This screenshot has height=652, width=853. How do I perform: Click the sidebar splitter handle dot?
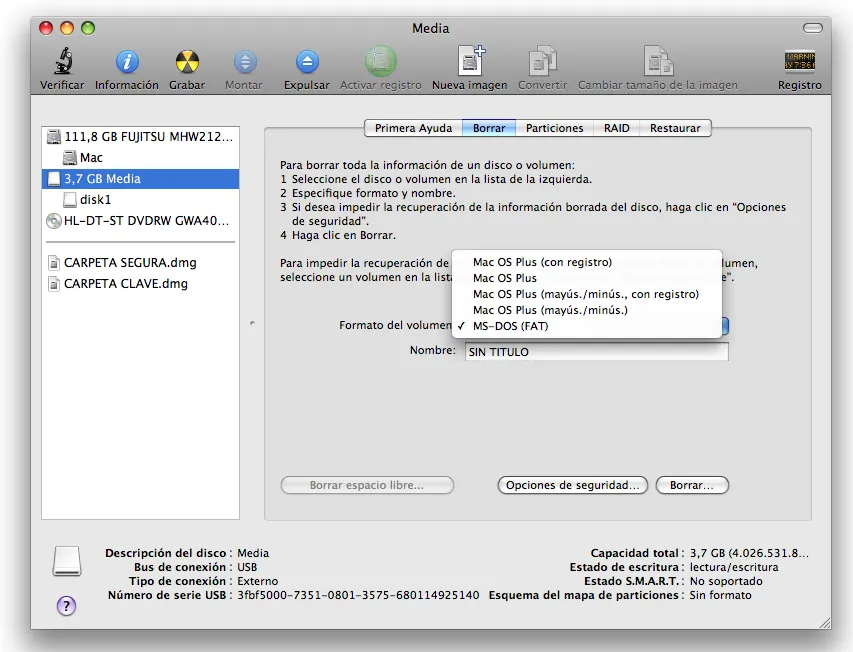[252, 324]
